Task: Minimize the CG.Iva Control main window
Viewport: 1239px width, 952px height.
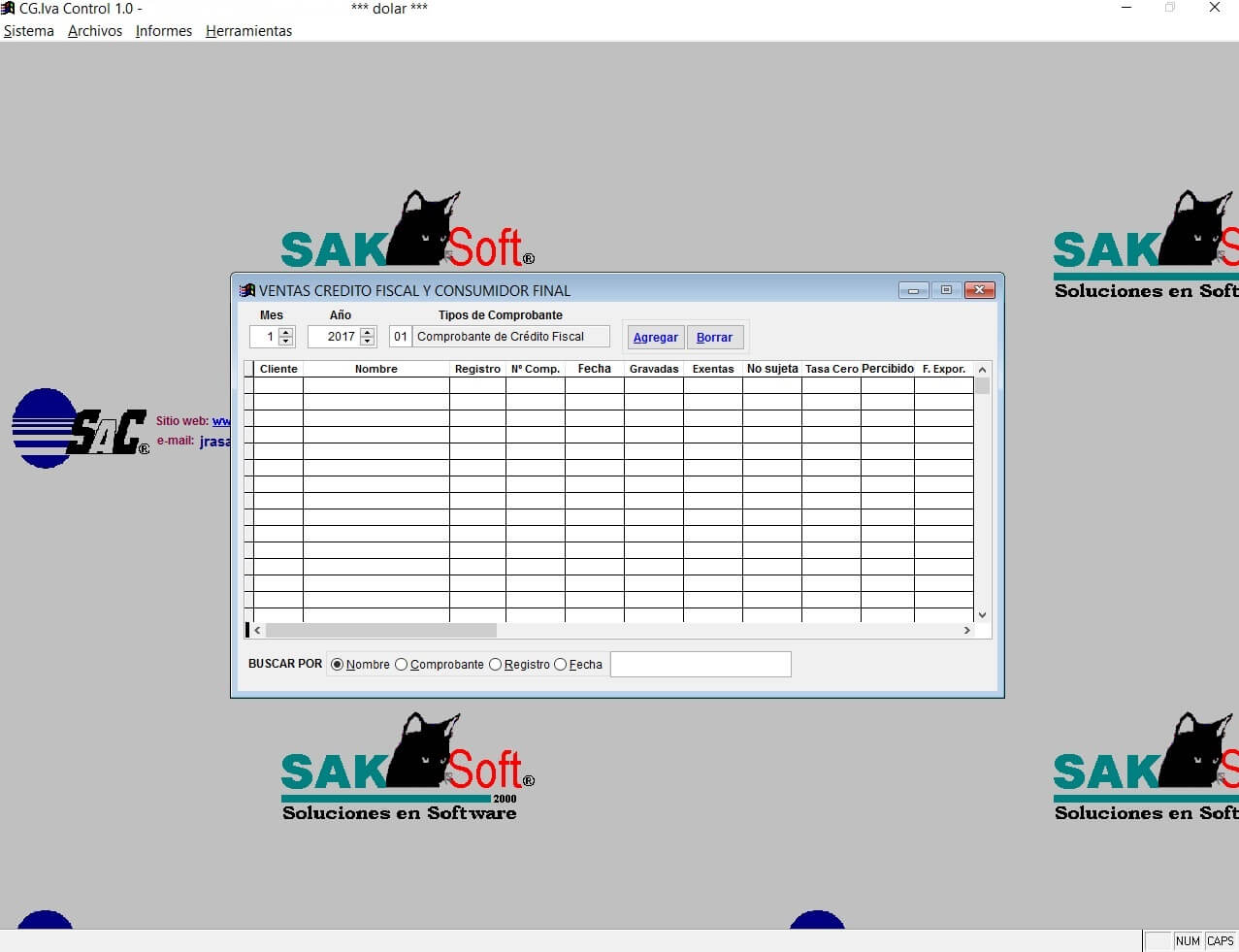Action: pyautogui.click(x=1126, y=8)
